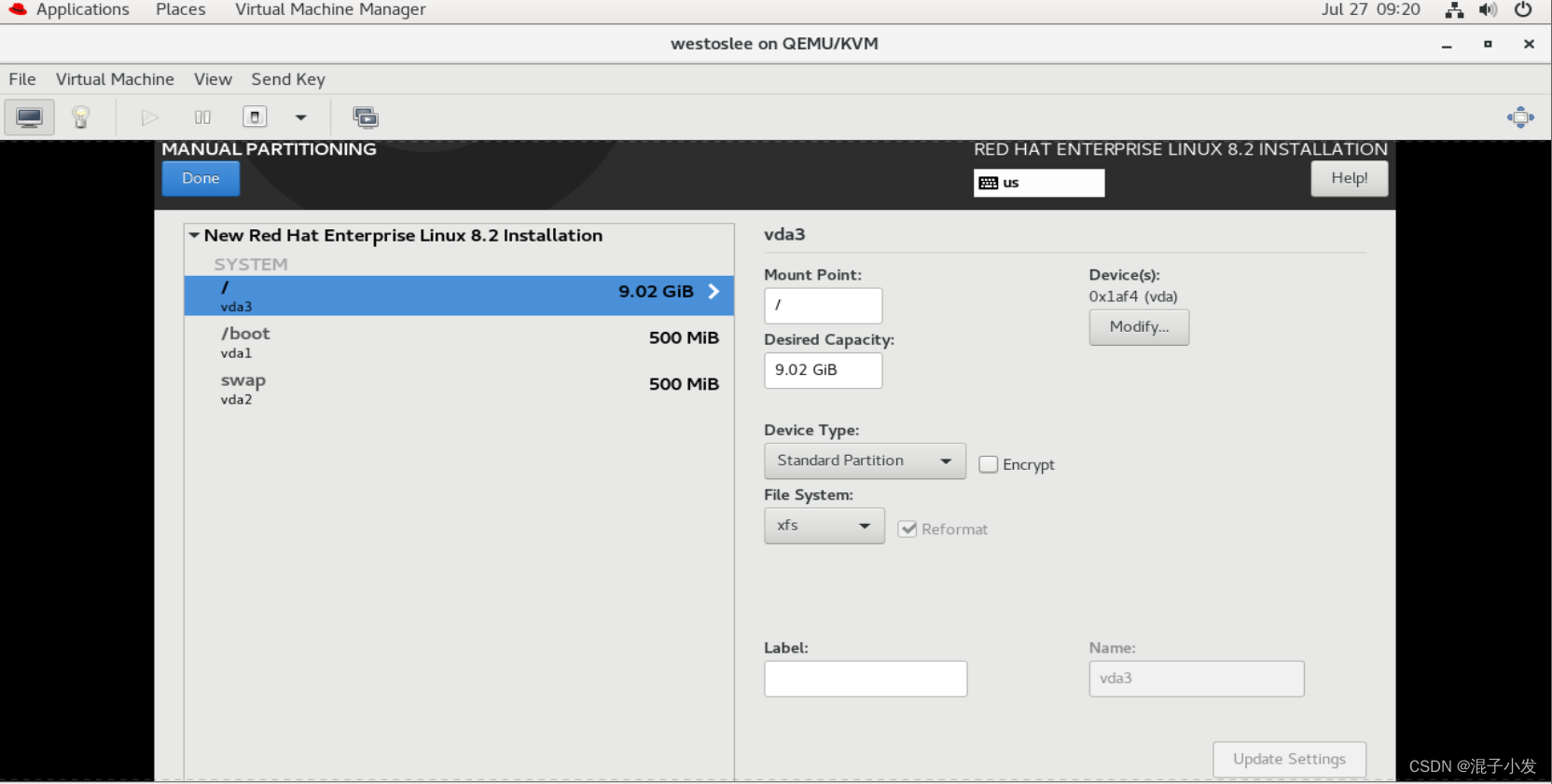Image resolution: width=1552 pixels, height=784 pixels.
Task: Click 500 MiB size of /boot
Action: 684,337
